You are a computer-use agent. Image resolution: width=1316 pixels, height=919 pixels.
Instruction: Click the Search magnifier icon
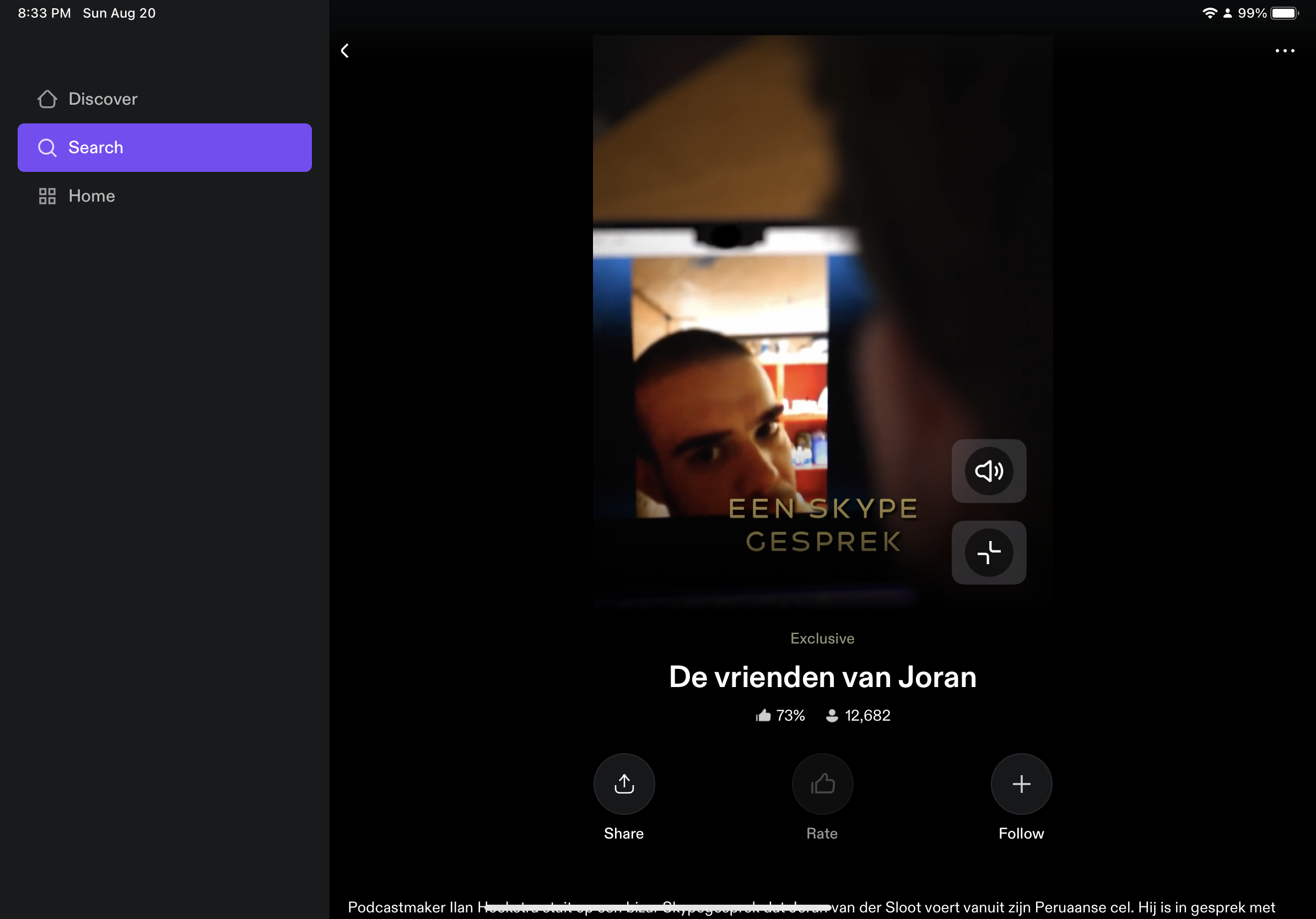(47, 148)
